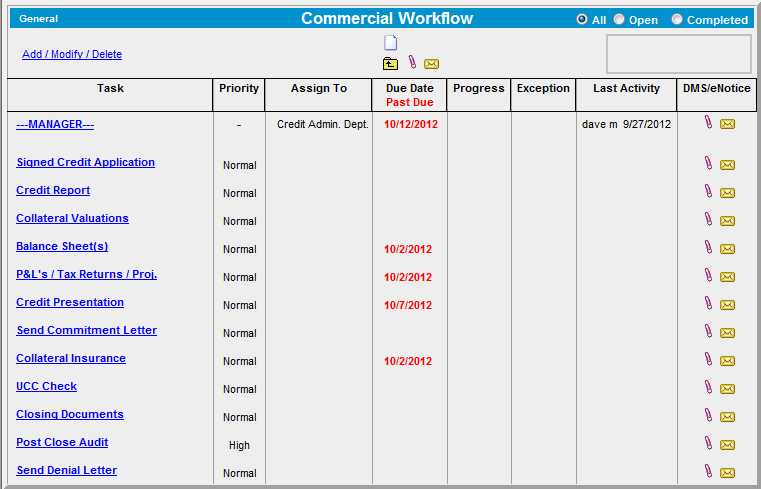Viewport: 761px width, 489px height.
Task: Open the UCC Check task link
Action: point(47,387)
